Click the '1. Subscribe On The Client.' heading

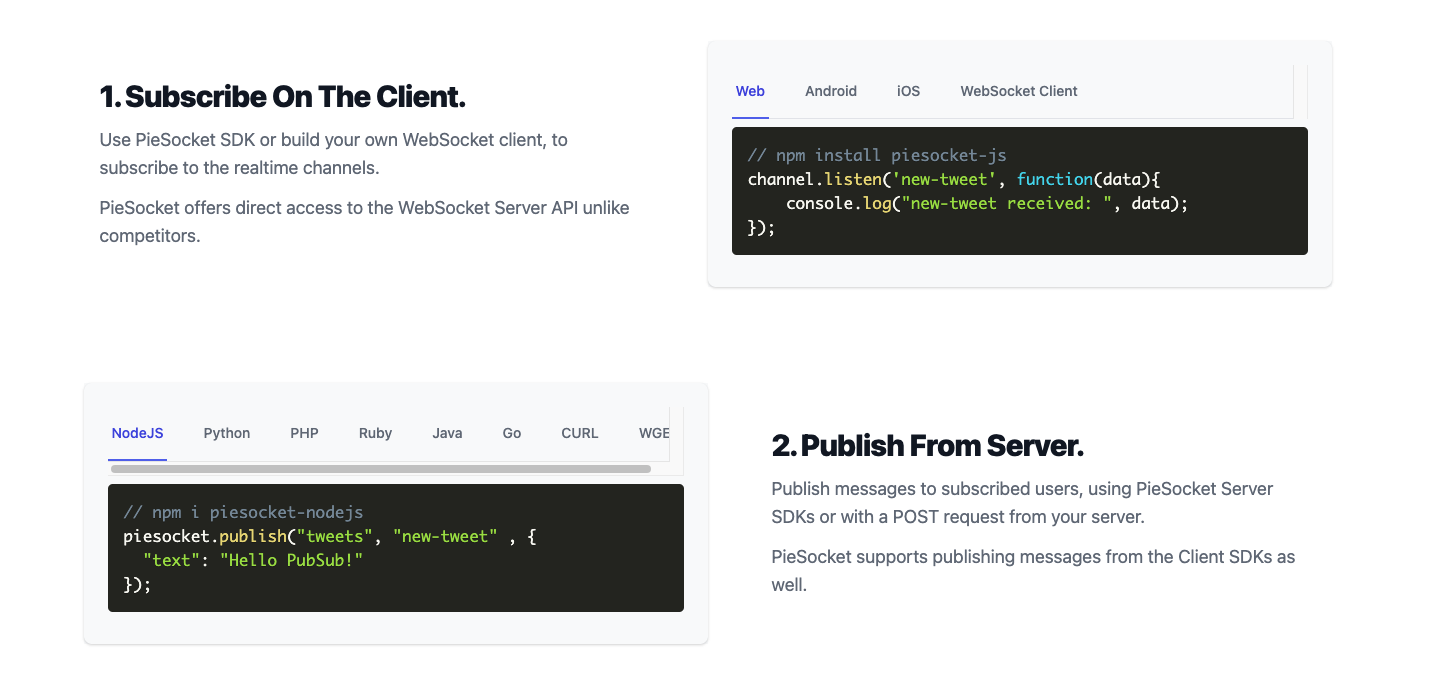point(283,97)
